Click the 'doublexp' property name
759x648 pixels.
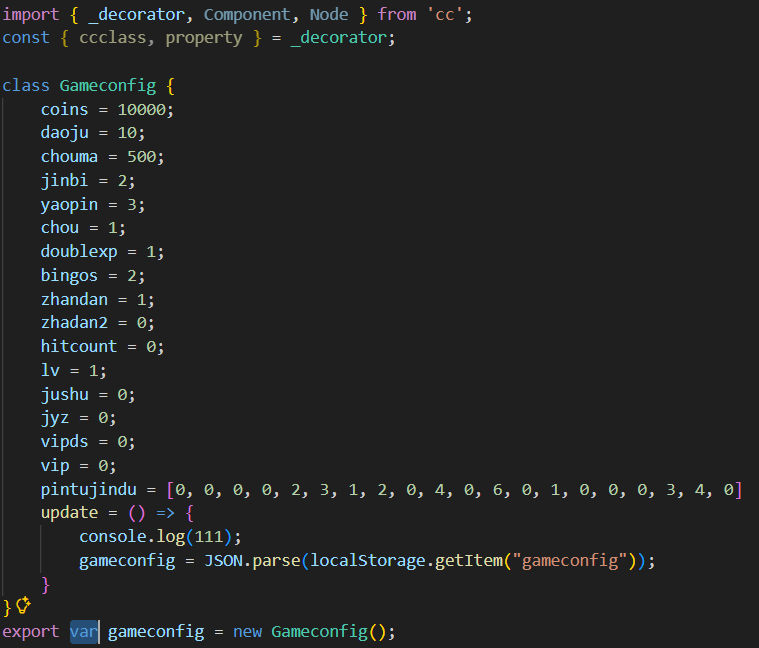point(79,252)
